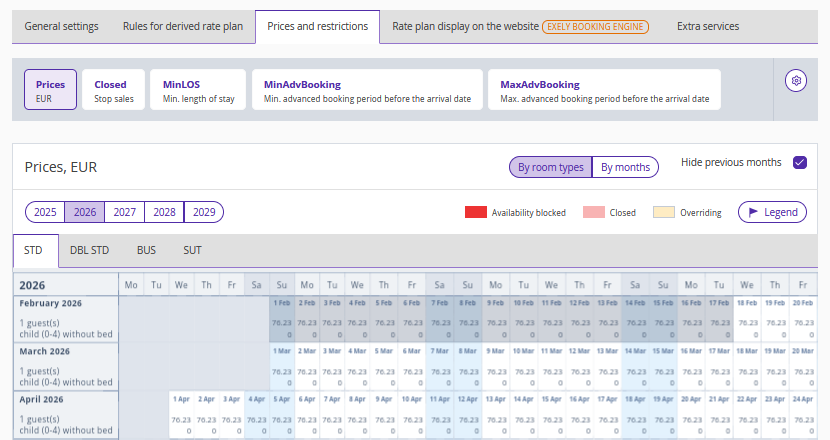Click the red Availability blocked swatch

[475, 212]
